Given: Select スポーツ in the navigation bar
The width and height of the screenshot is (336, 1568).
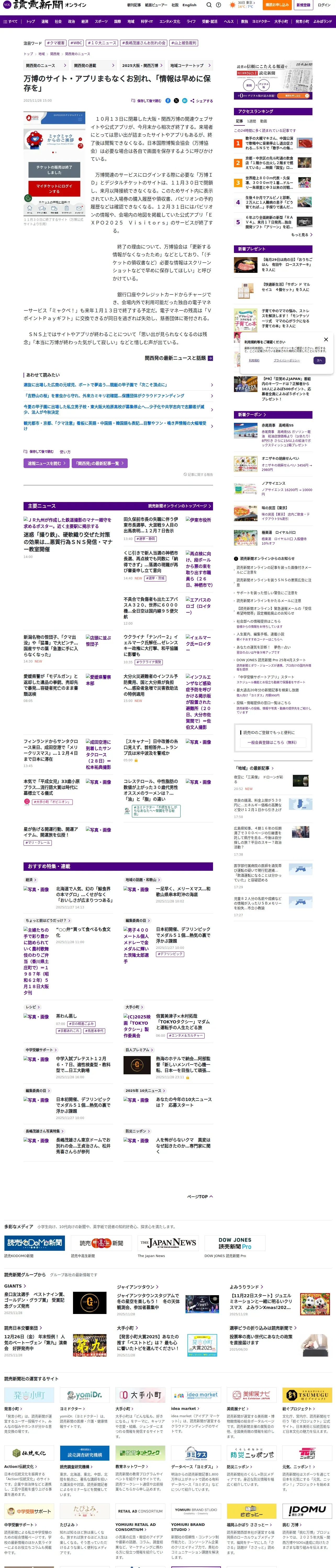Looking at the screenshot, I should (x=101, y=21).
